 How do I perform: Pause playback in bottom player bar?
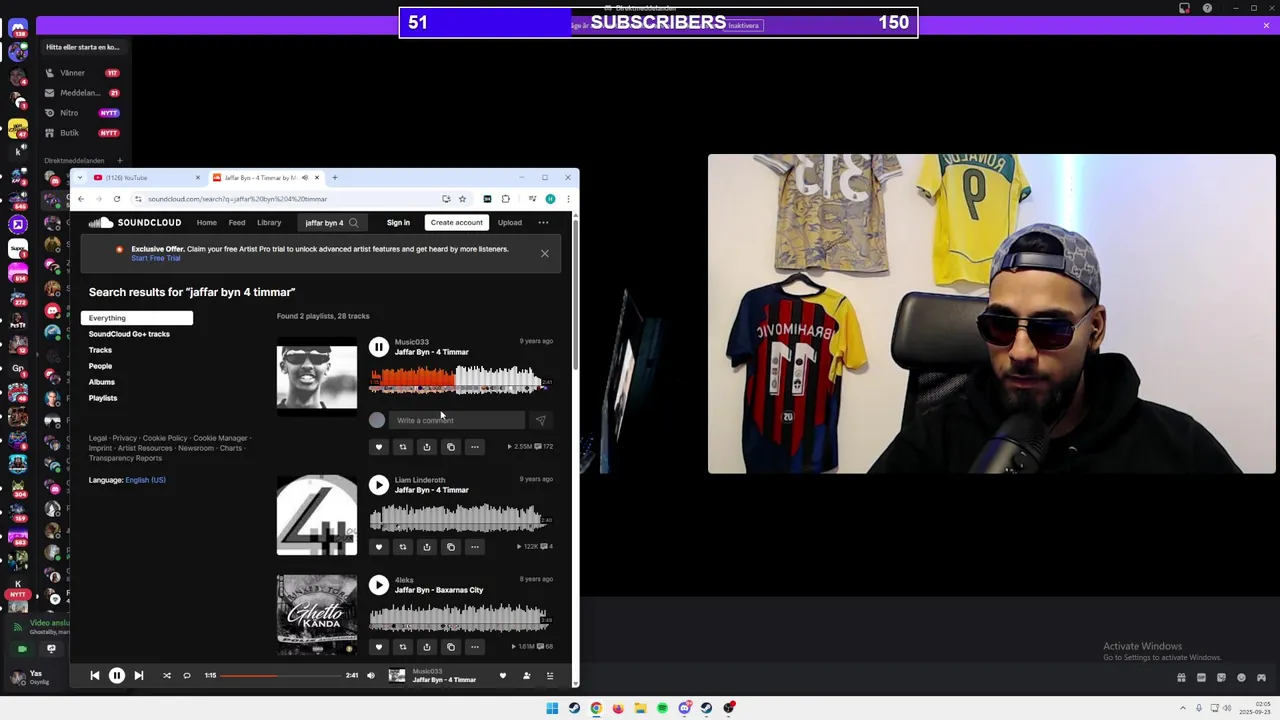[x=116, y=676]
